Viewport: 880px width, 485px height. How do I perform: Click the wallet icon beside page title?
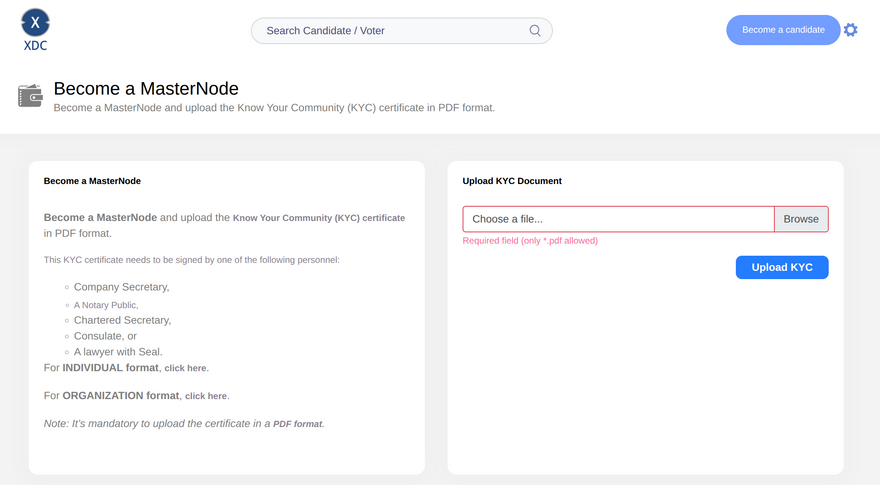[x=30, y=96]
